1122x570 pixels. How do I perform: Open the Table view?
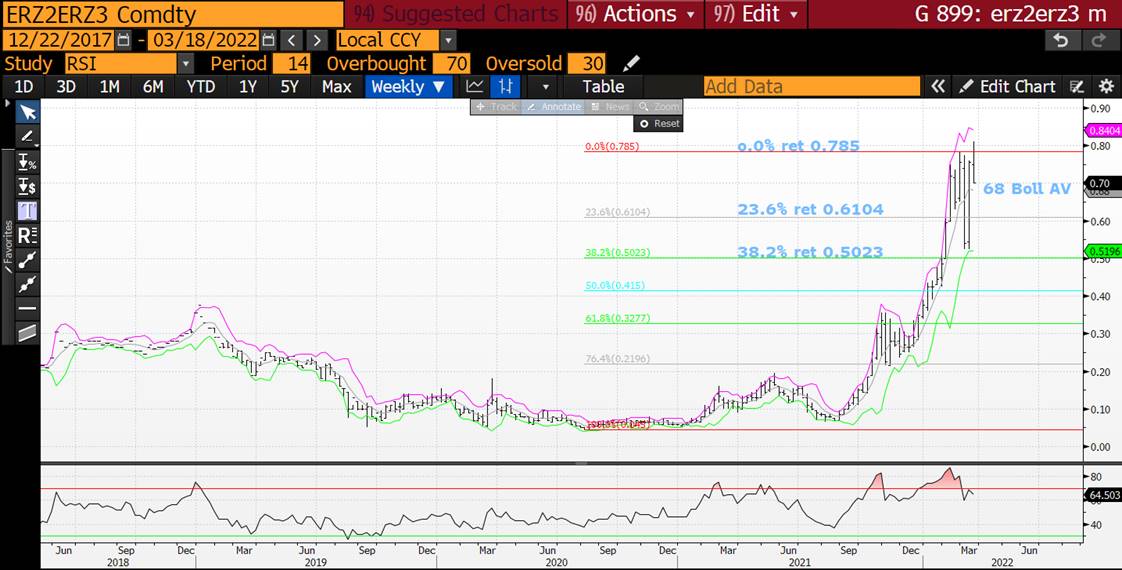pos(603,87)
